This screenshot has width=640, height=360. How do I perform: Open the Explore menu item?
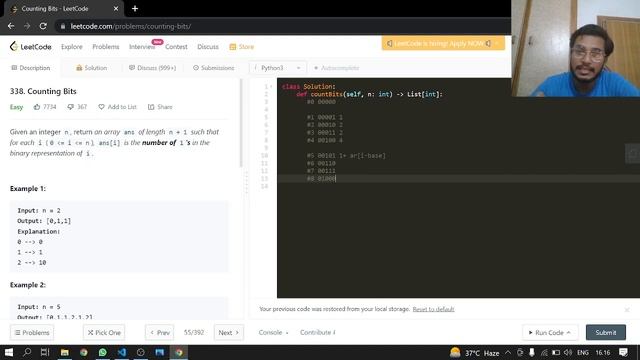(x=72, y=47)
